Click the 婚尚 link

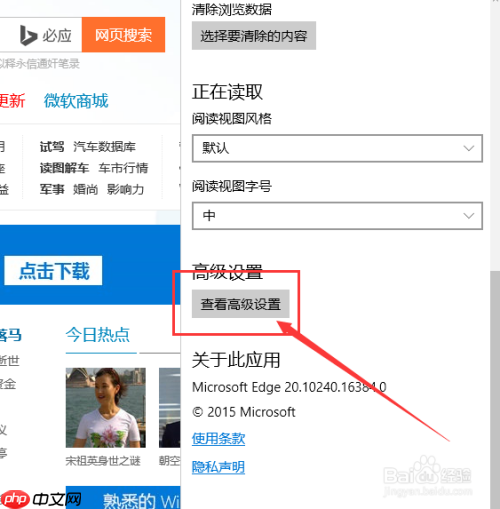[86, 189]
